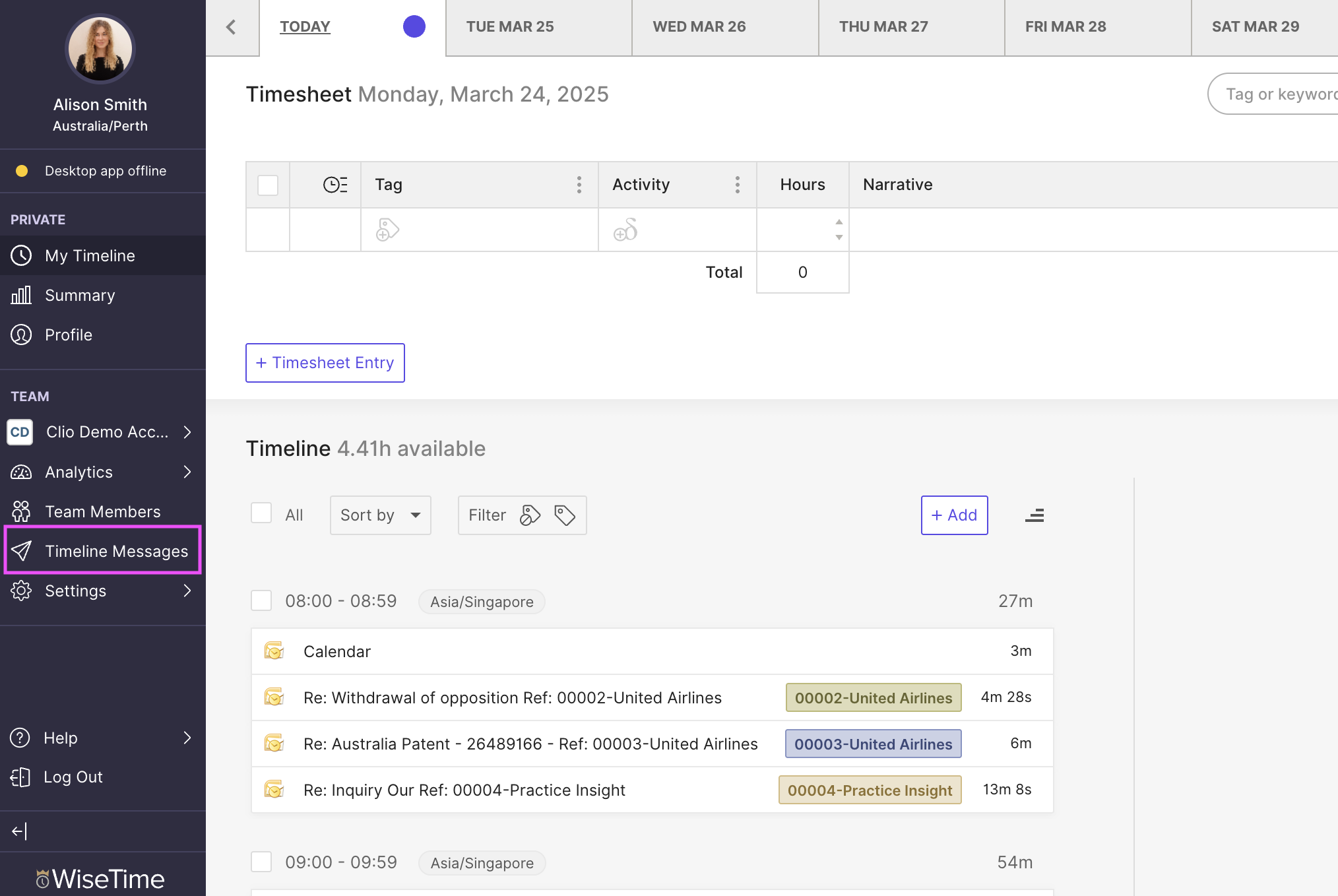Screen dimensions: 1338x896
Task: Click the Settings gear icon
Action: point(21,591)
